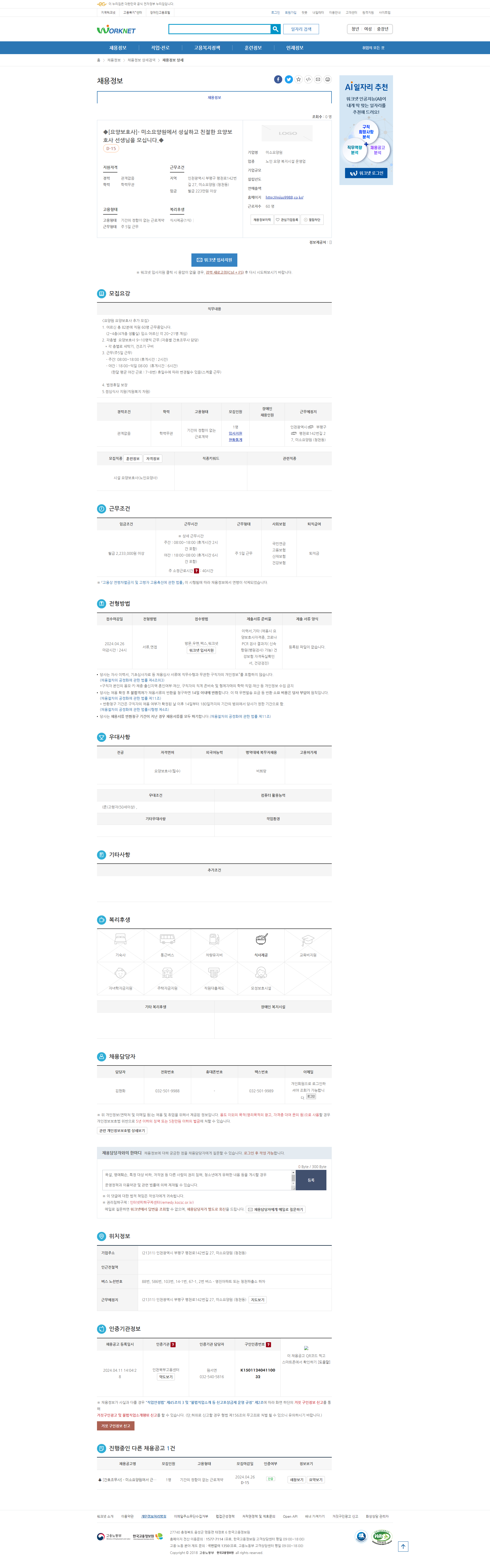Click 중장년 target group link
490x1568 pixels.
(x=382, y=29)
